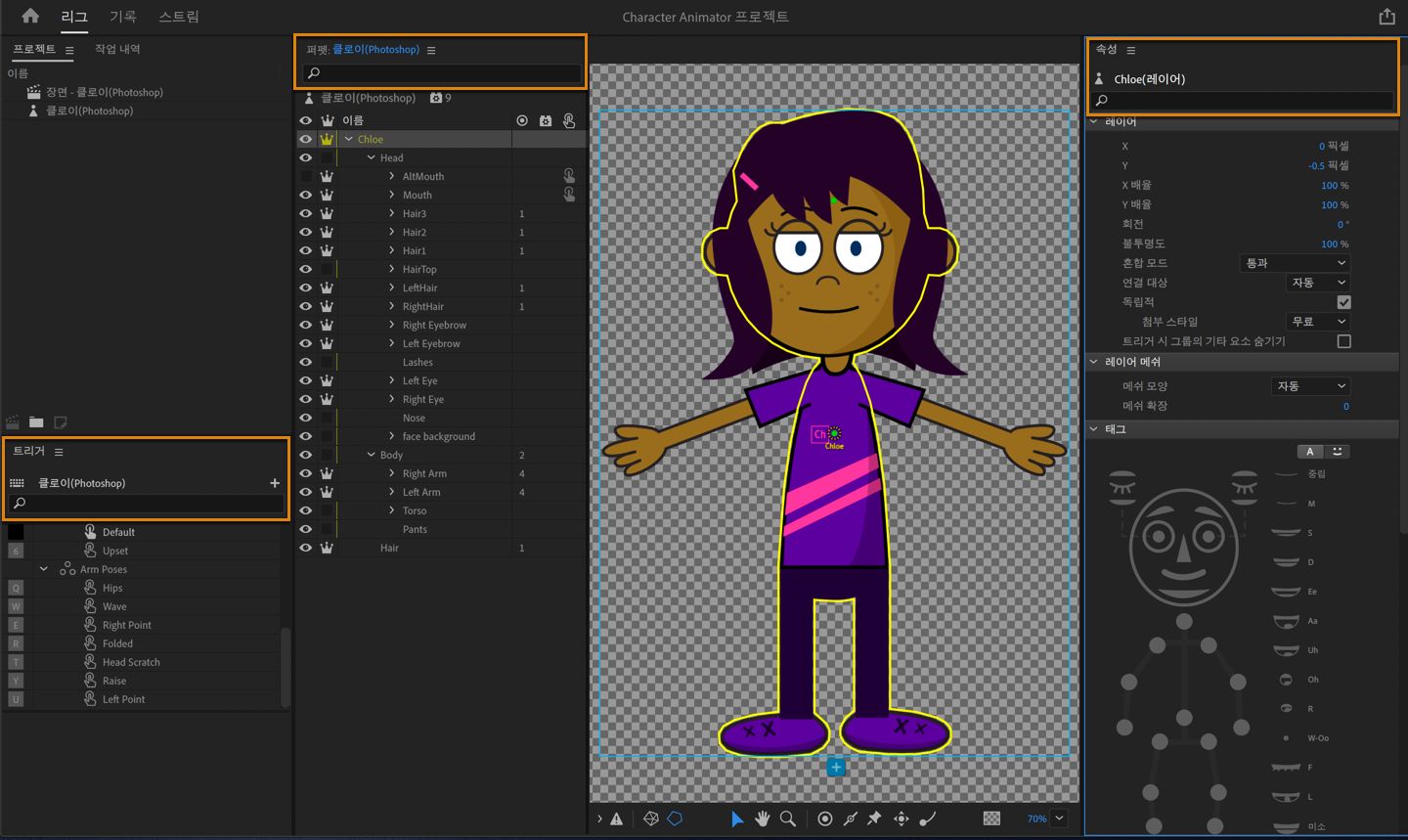Select the Dragger tool
Screen dimensions: 1408x840
tap(901, 818)
